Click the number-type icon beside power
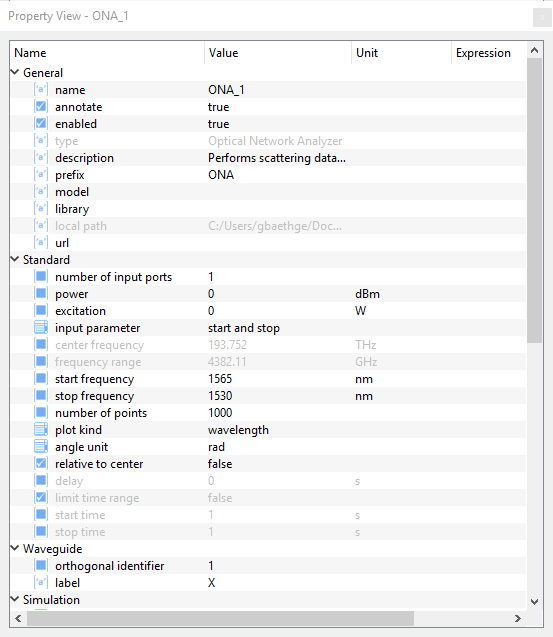The height and width of the screenshot is (637, 553). pos(41,293)
